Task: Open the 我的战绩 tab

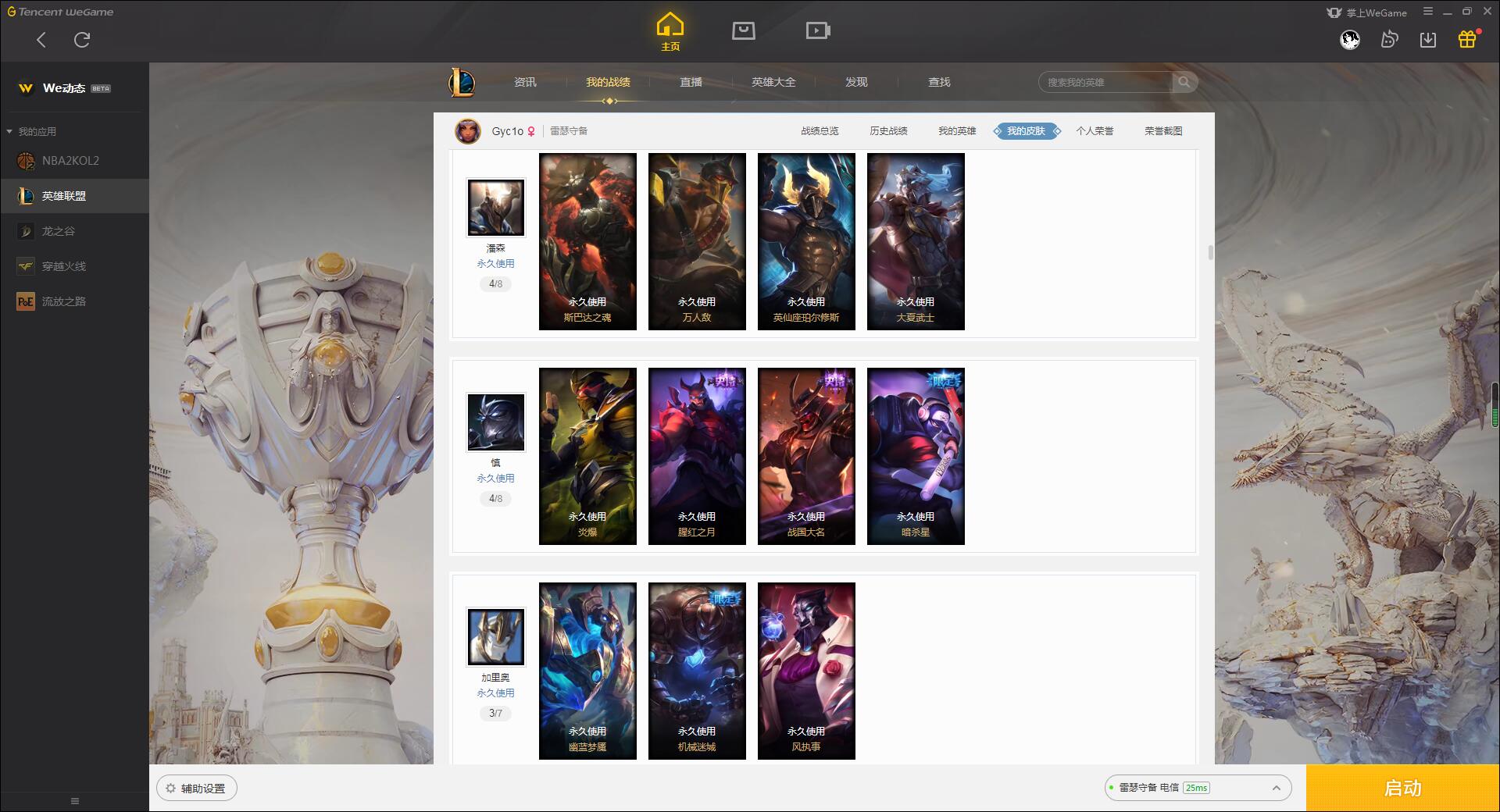Action: point(608,82)
